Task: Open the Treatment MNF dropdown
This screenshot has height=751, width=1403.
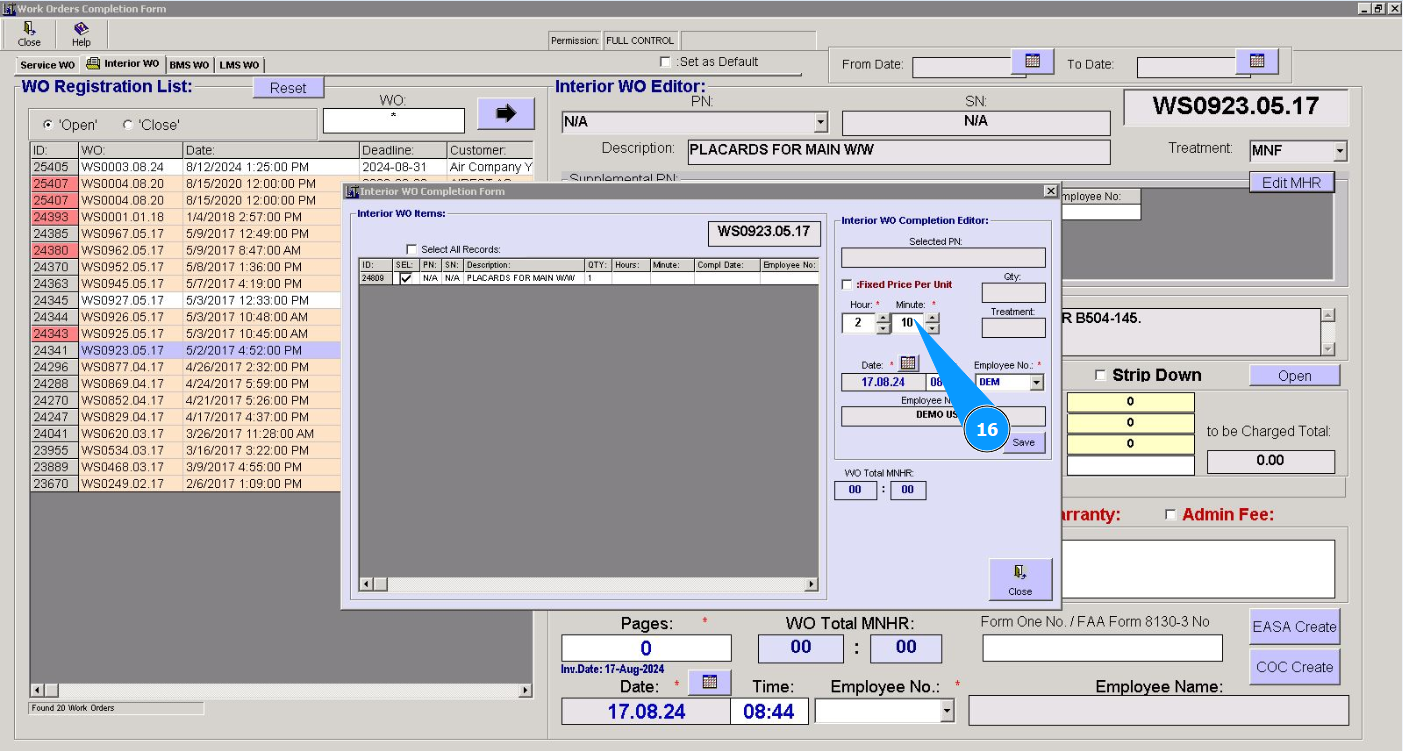Action: 1340,152
